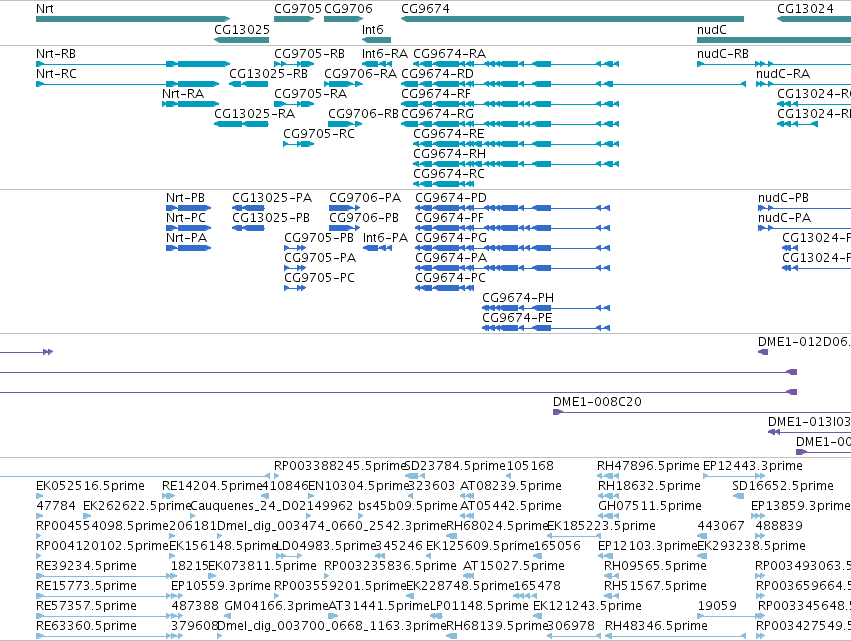Select transcript Nrt-RB label

(x=55, y=54)
